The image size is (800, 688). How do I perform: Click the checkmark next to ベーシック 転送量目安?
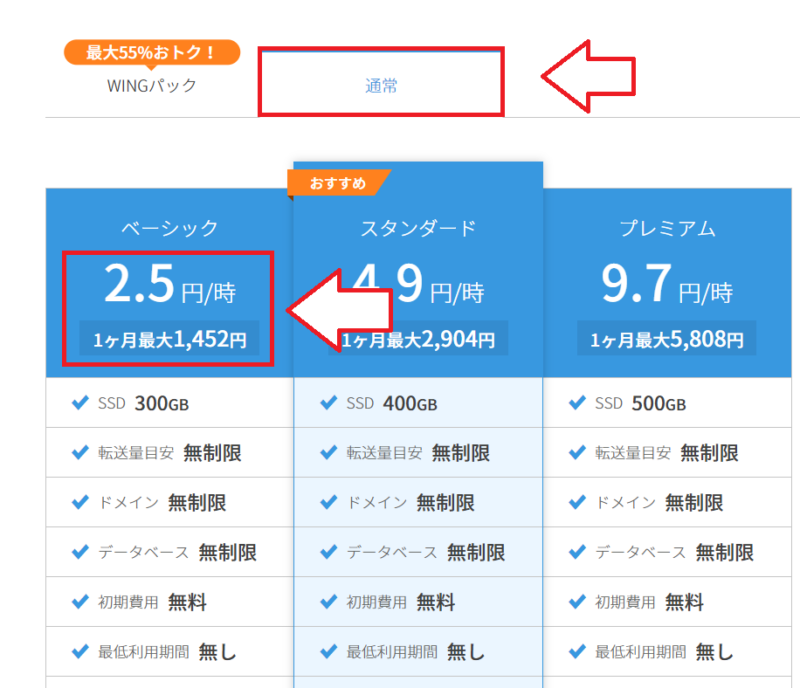click(81, 453)
